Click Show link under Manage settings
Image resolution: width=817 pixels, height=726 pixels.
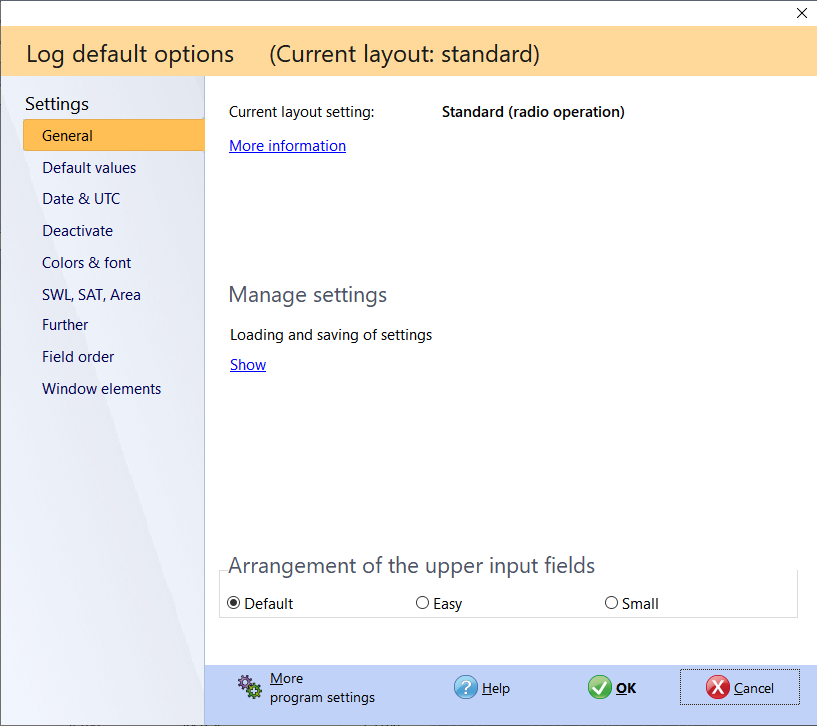pyautogui.click(x=248, y=365)
